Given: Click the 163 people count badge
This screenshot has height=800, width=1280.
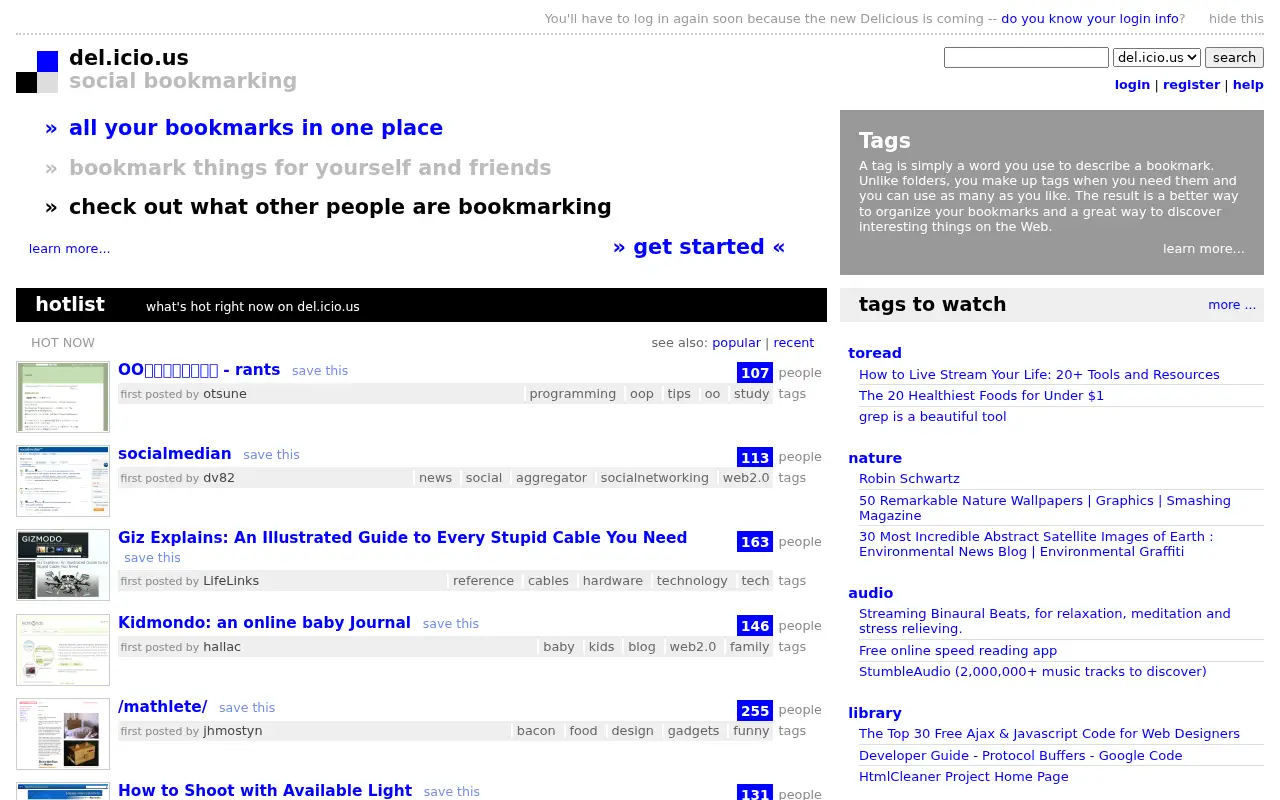Looking at the screenshot, I should [x=755, y=542].
